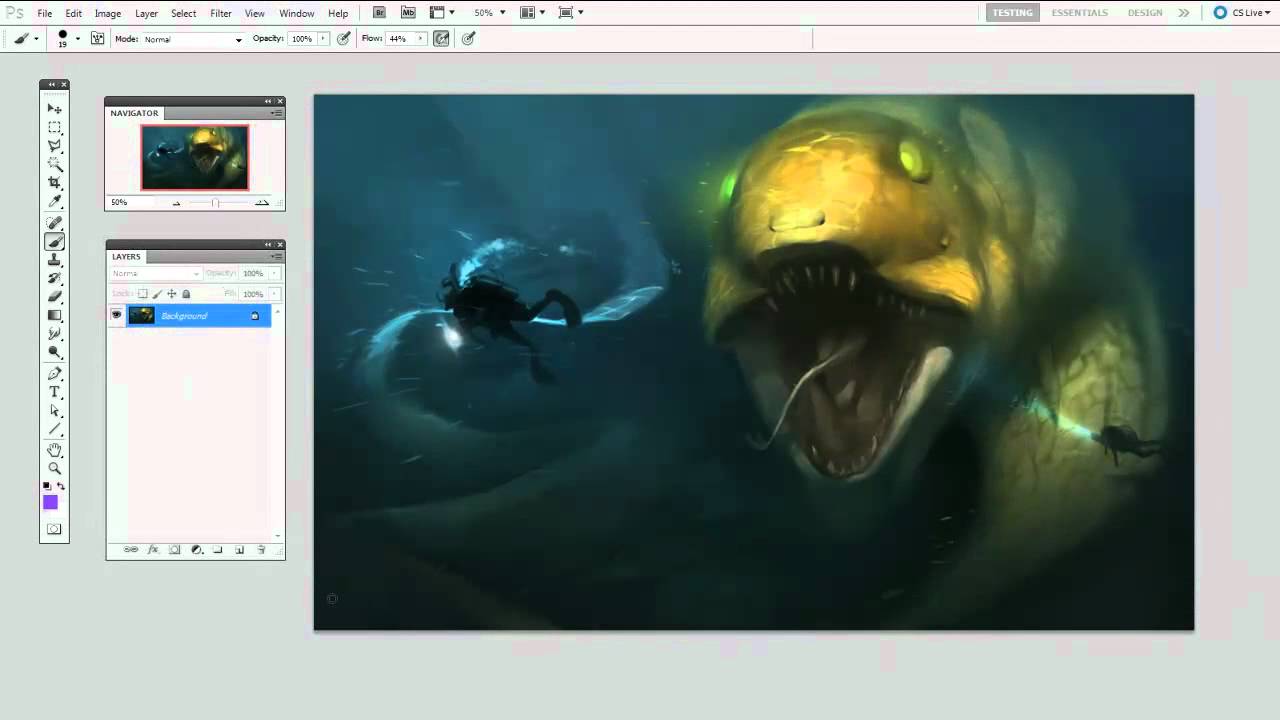This screenshot has width=1280, height=720.
Task: Toggle tablet pressure for opacity
Action: coord(344,39)
